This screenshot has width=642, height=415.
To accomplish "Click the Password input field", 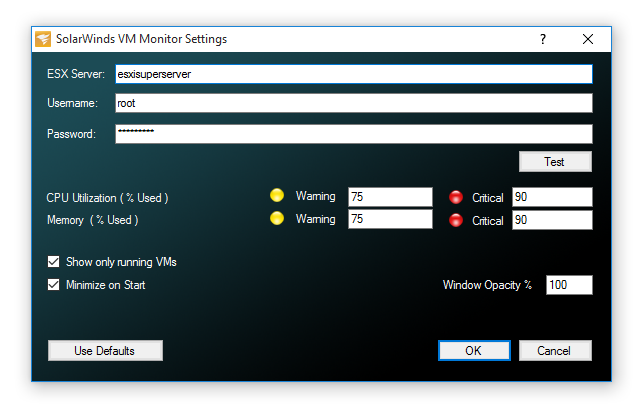I will [354, 134].
